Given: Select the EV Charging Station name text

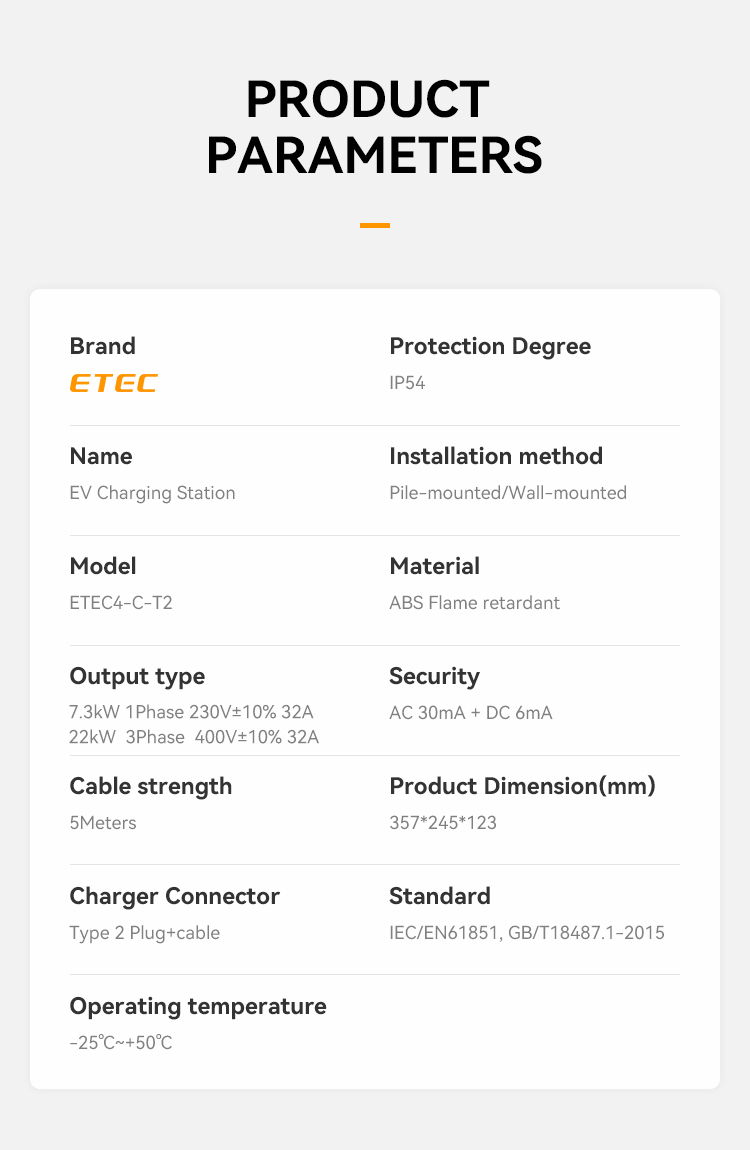Looking at the screenshot, I should 152,493.
